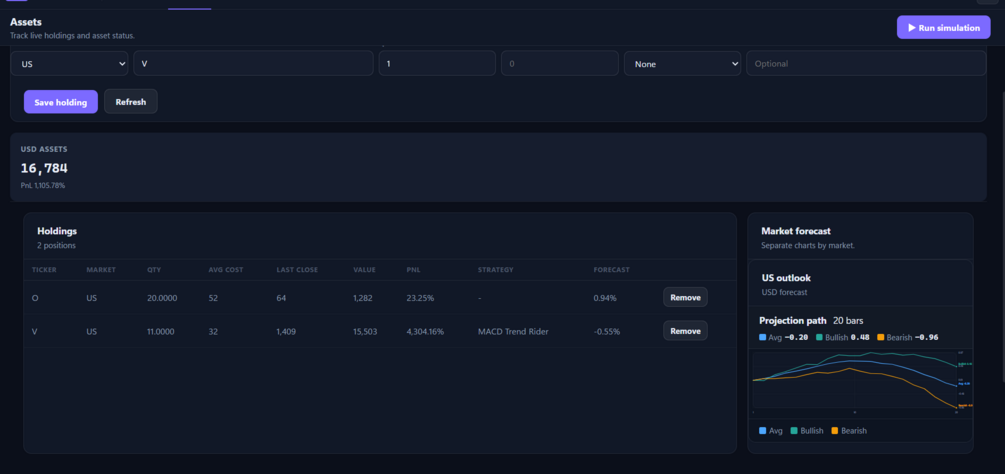The image size is (1005, 474).
Task: Click the AVG COST column header
Action: coord(226,270)
